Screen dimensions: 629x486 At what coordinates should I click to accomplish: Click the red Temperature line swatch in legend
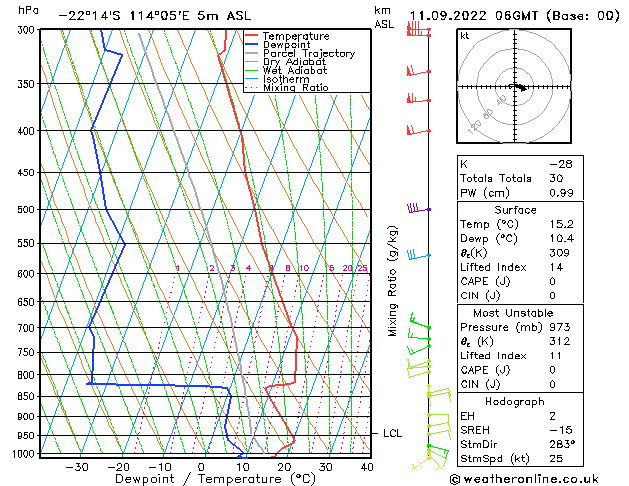click(x=252, y=36)
